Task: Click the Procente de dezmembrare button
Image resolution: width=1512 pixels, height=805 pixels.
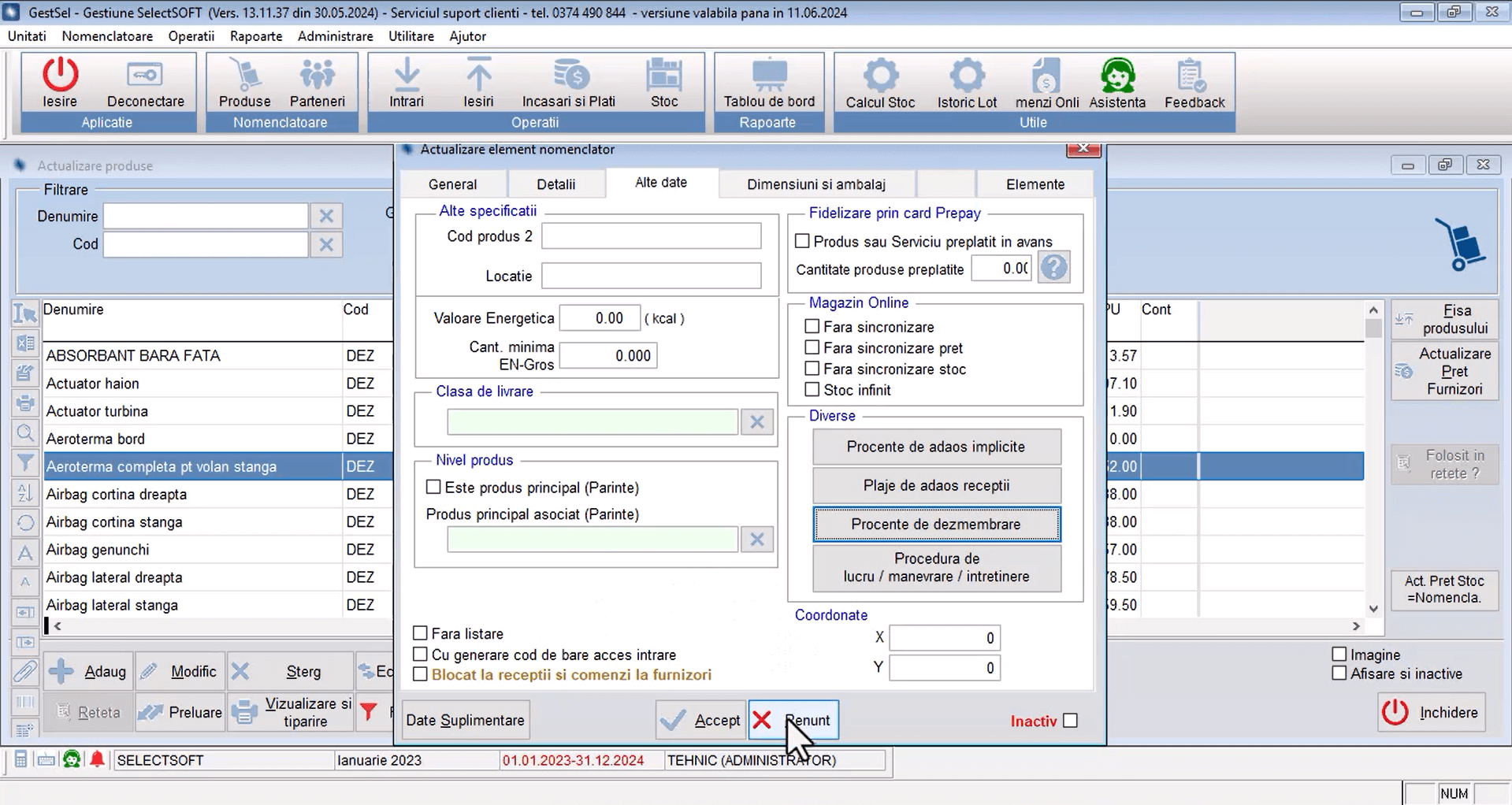Action: [x=936, y=525]
